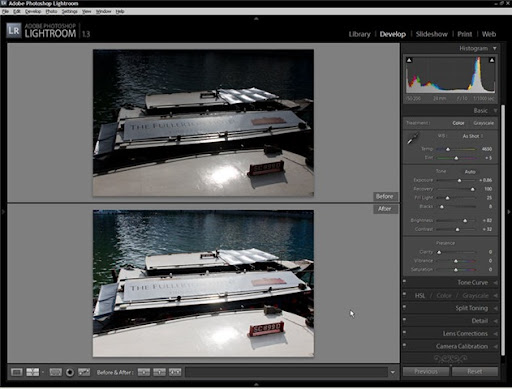Collapse the Basic panel triangle

[x=495, y=110]
